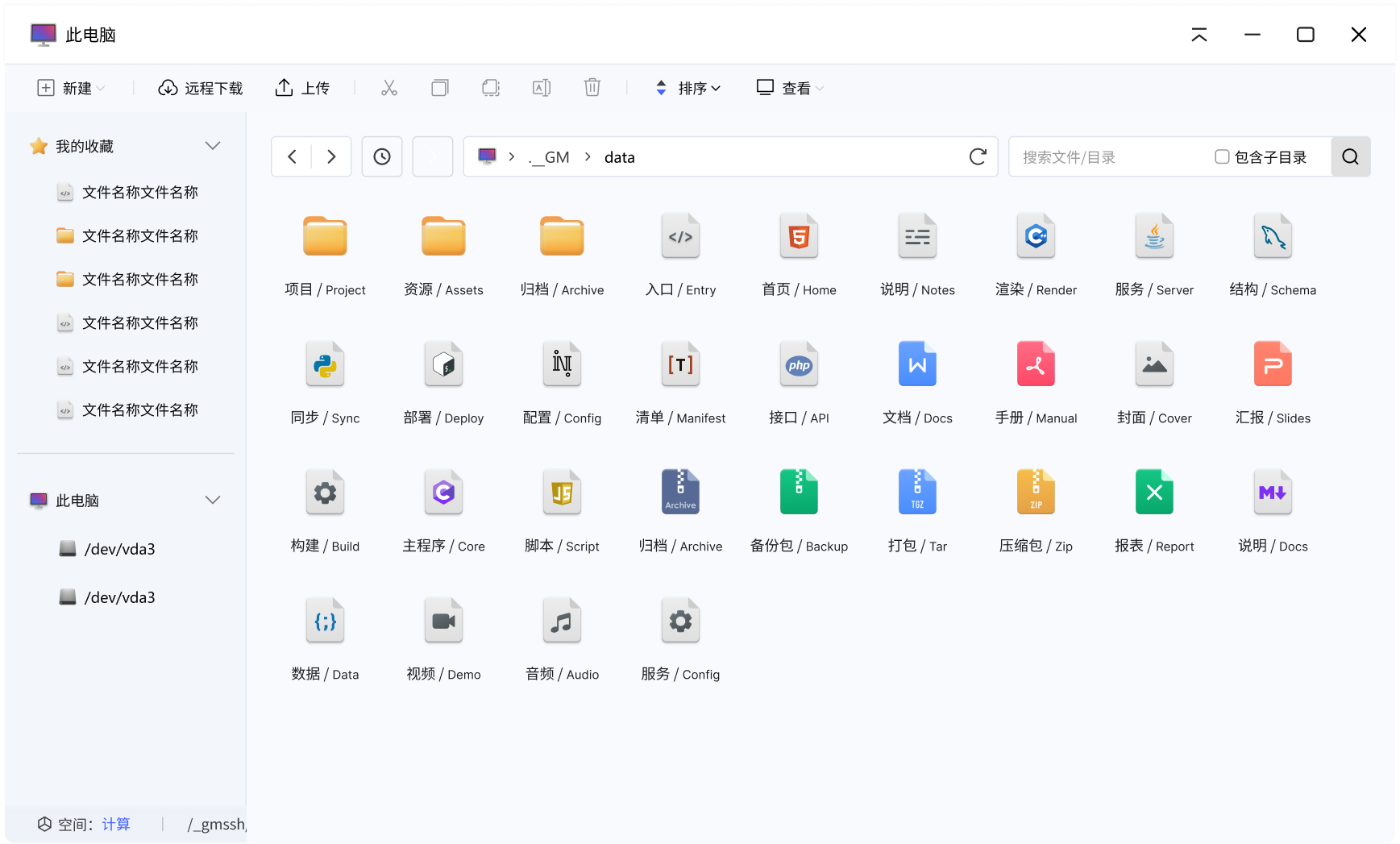
Task: Collapse the 我的收藏 favorites section
Action: coord(213,146)
